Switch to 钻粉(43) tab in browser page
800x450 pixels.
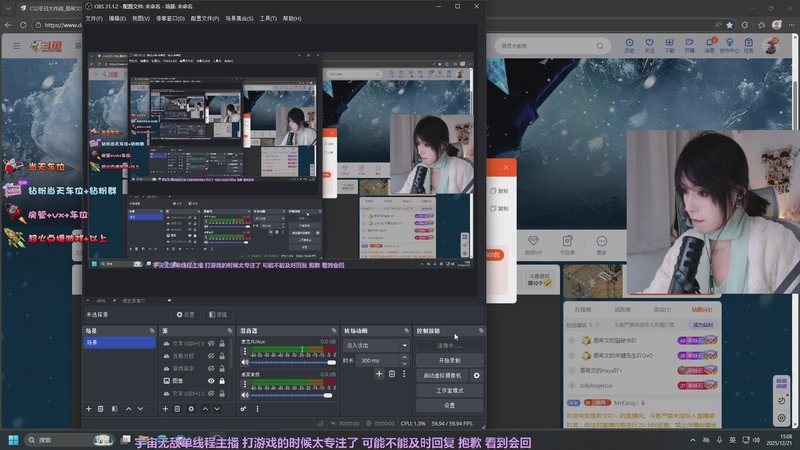coord(702,310)
